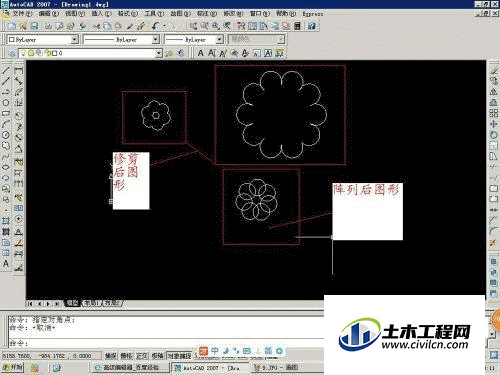Click the Undo arrow icon

(x=155, y=26)
